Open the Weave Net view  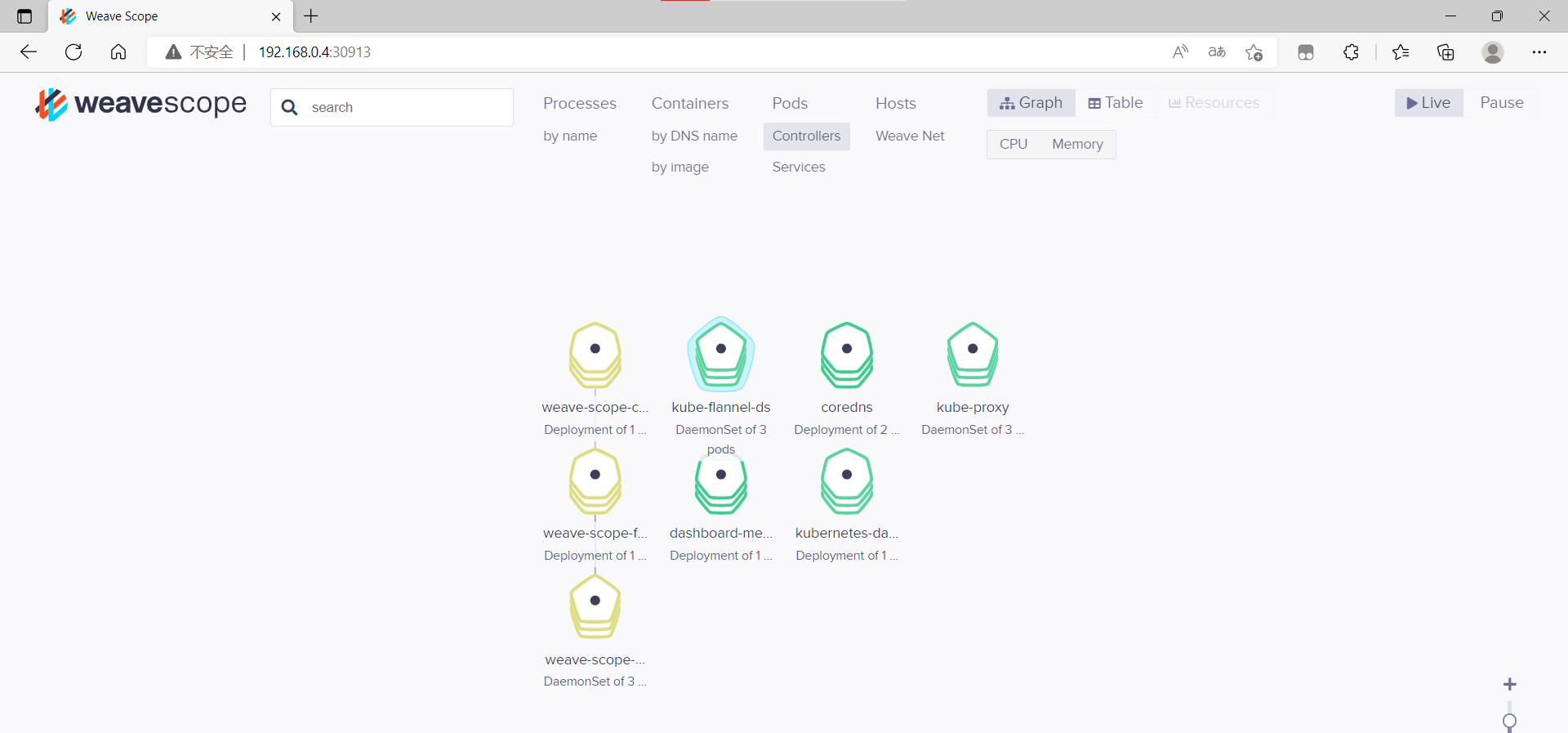[910, 136]
